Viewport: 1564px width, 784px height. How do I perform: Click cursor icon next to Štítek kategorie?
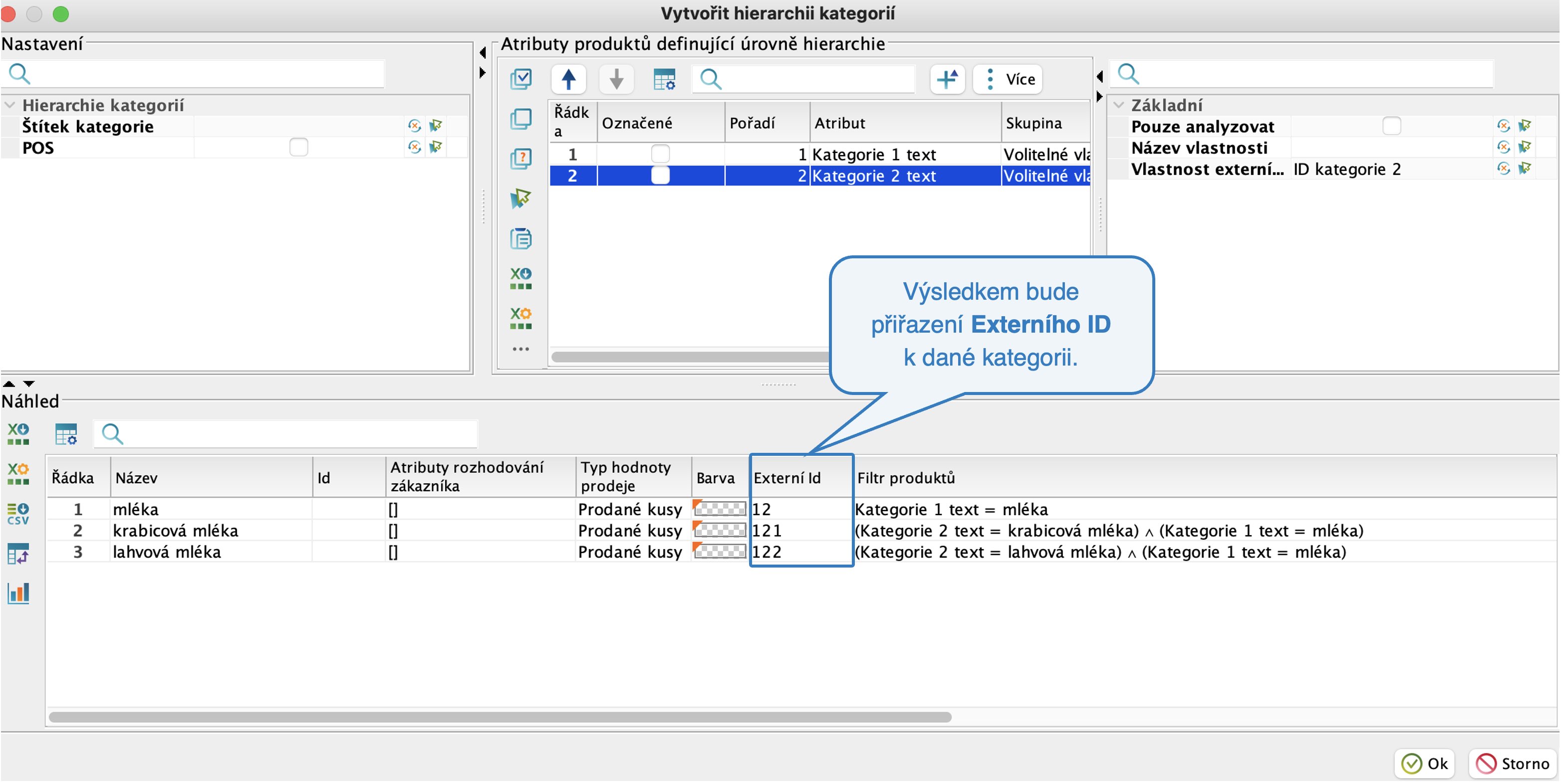[435, 126]
